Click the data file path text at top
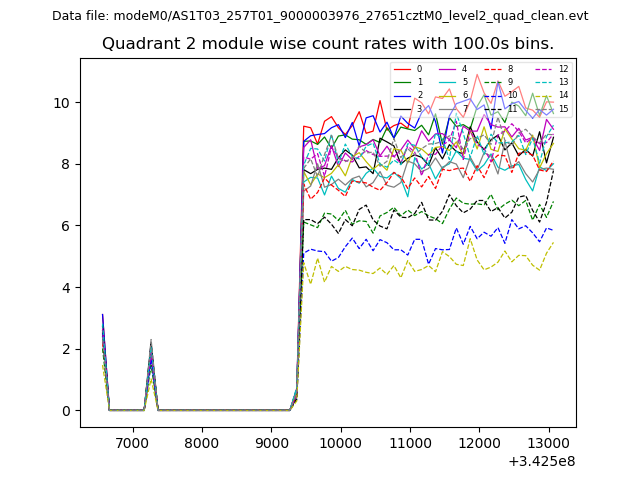 [x=320, y=16]
